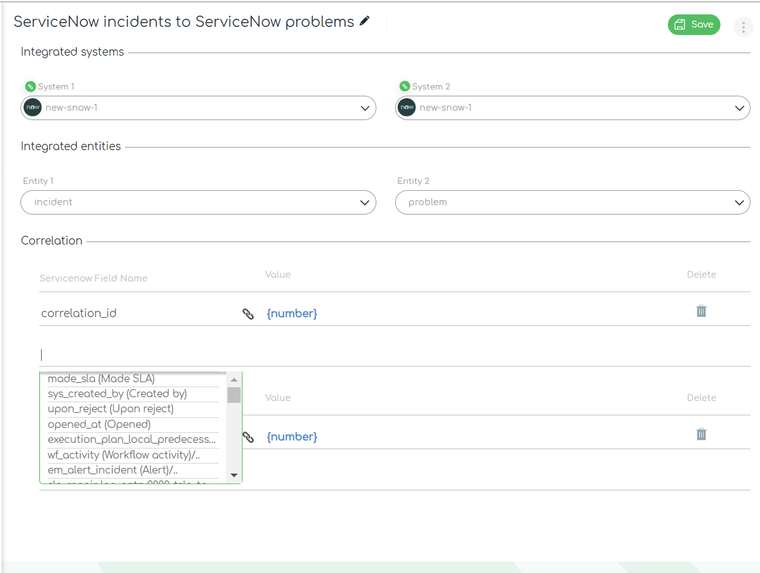Select sys_created_by (Created by) option
Image resolution: width=760 pixels, height=573 pixels.
click(x=133, y=394)
